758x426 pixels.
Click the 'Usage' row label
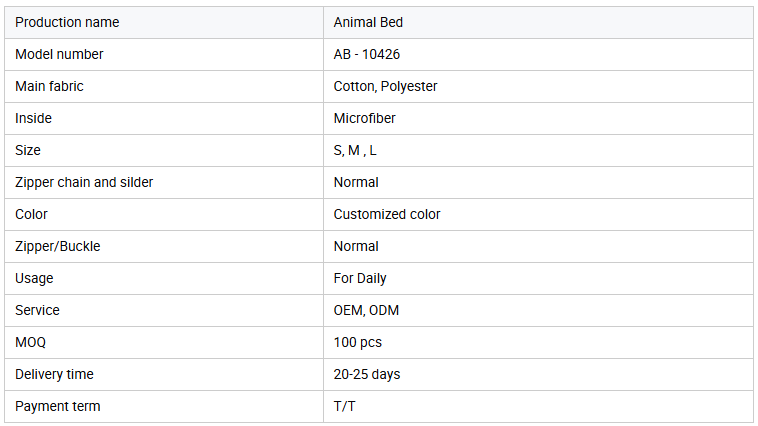click(34, 278)
